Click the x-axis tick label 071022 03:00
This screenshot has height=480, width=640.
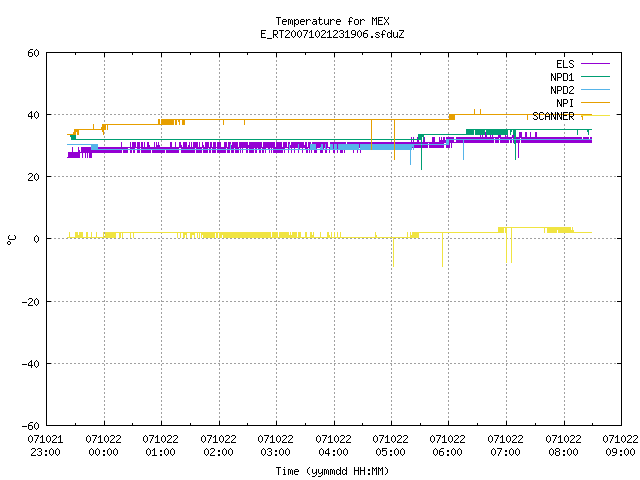click(x=276, y=446)
